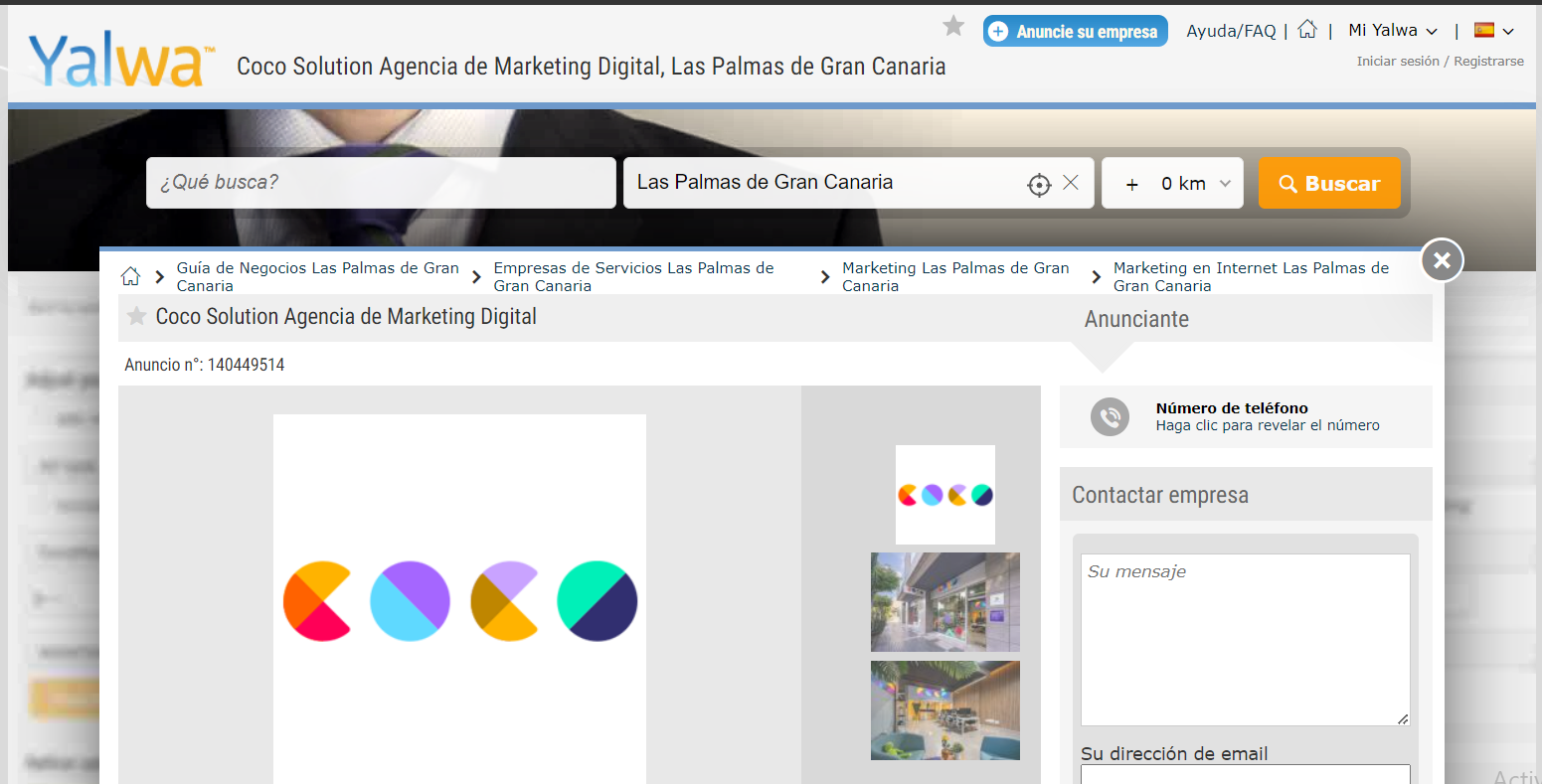Click the favorite star in top header
The width and height of the screenshot is (1542, 784).
[x=953, y=27]
